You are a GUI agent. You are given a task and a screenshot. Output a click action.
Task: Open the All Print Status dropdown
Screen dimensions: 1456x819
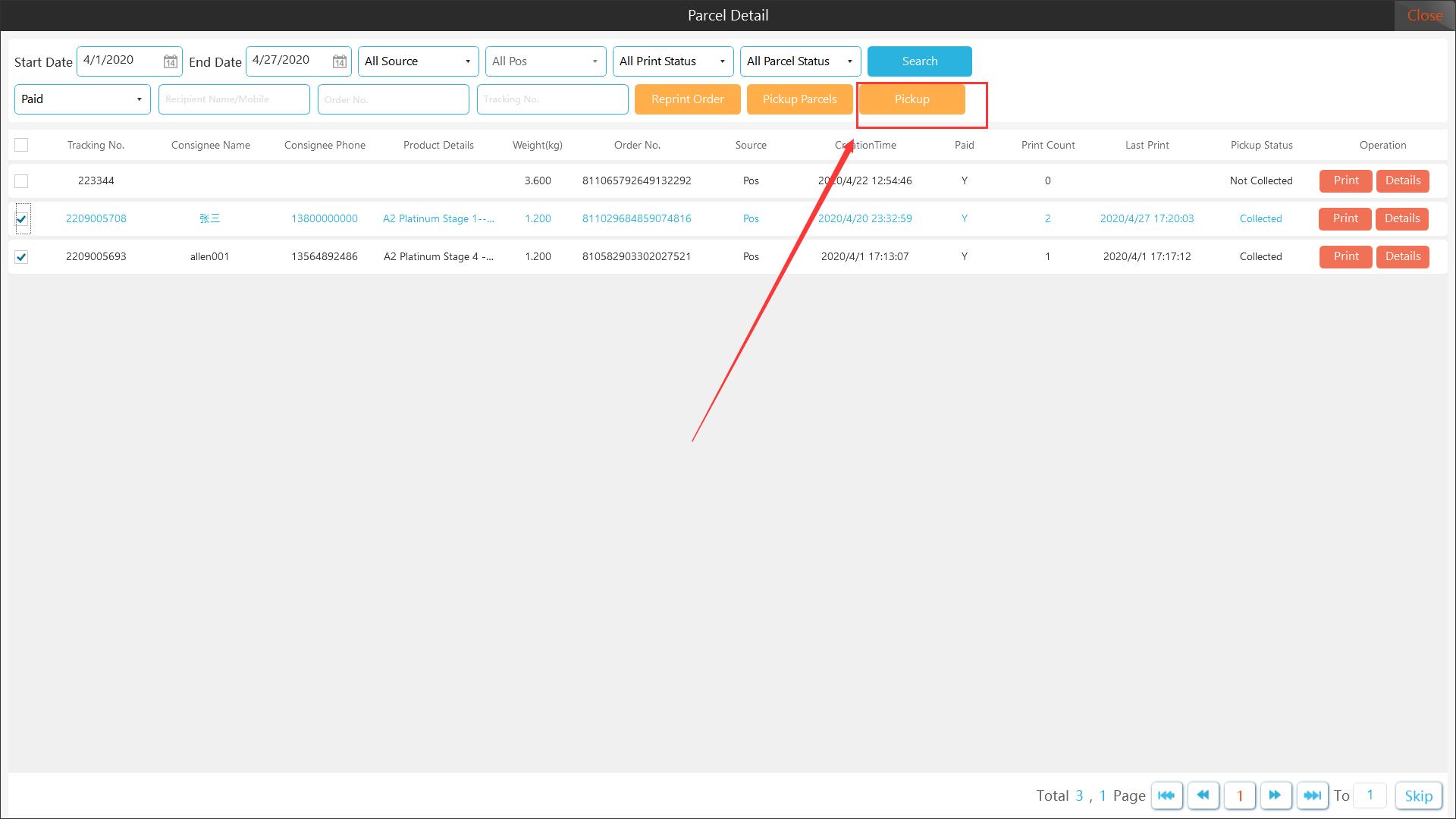point(673,61)
